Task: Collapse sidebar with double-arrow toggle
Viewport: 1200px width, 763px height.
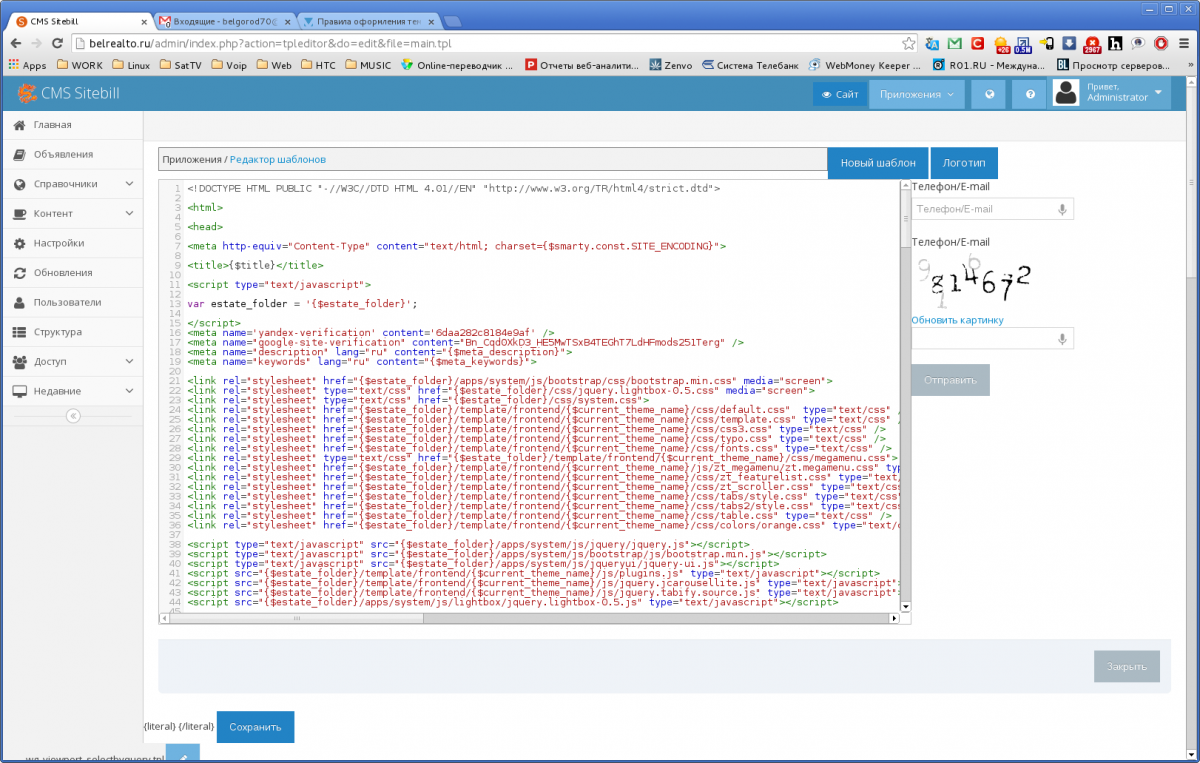Action: tap(72, 416)
